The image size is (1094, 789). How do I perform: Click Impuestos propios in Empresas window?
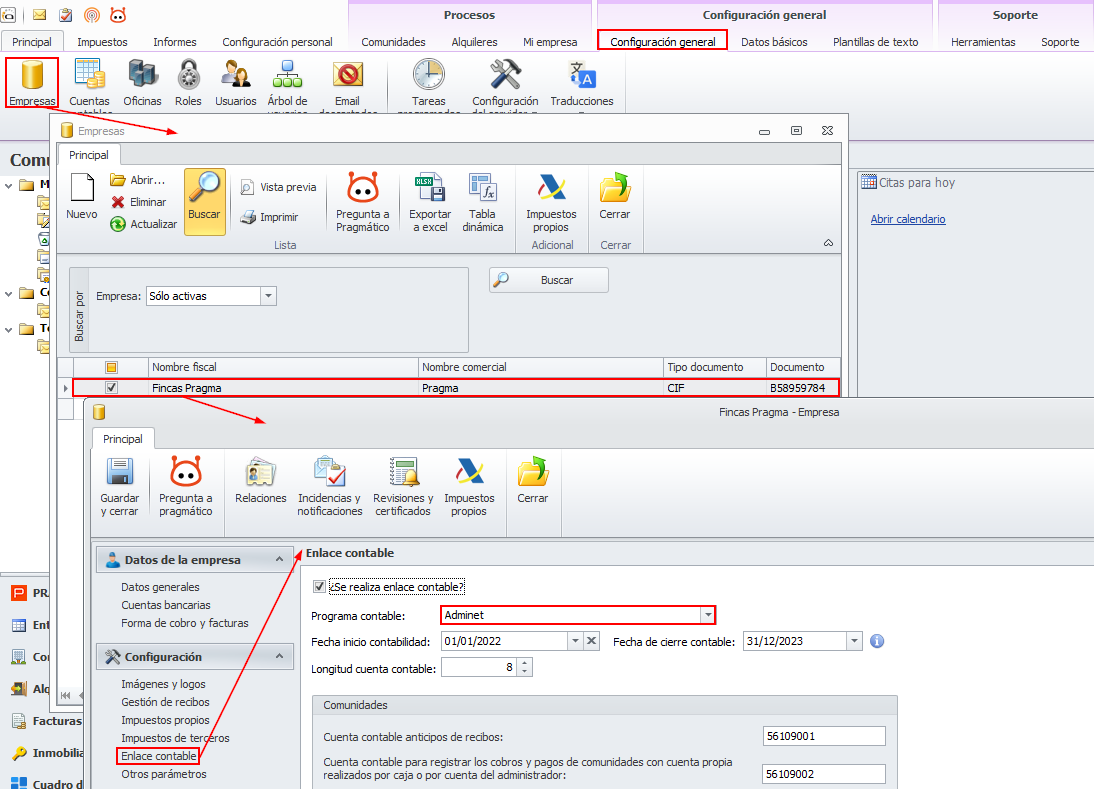point(551,202)
